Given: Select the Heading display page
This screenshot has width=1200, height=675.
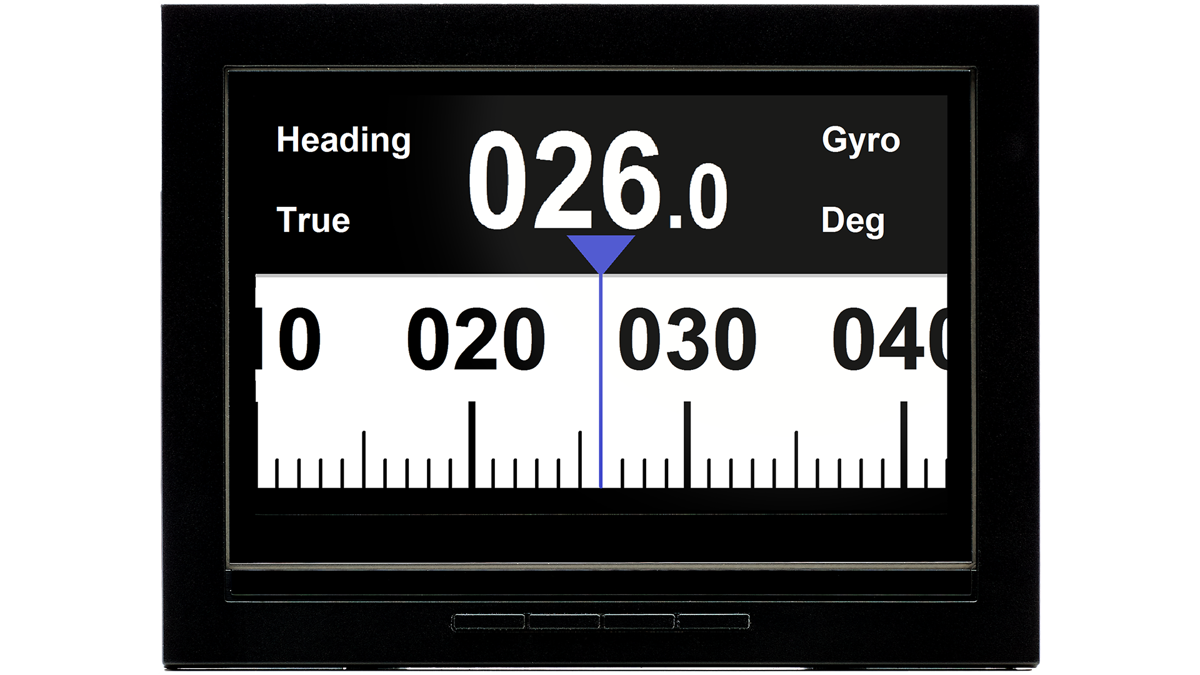Looking at the screenshot, I should coord(344,141).
